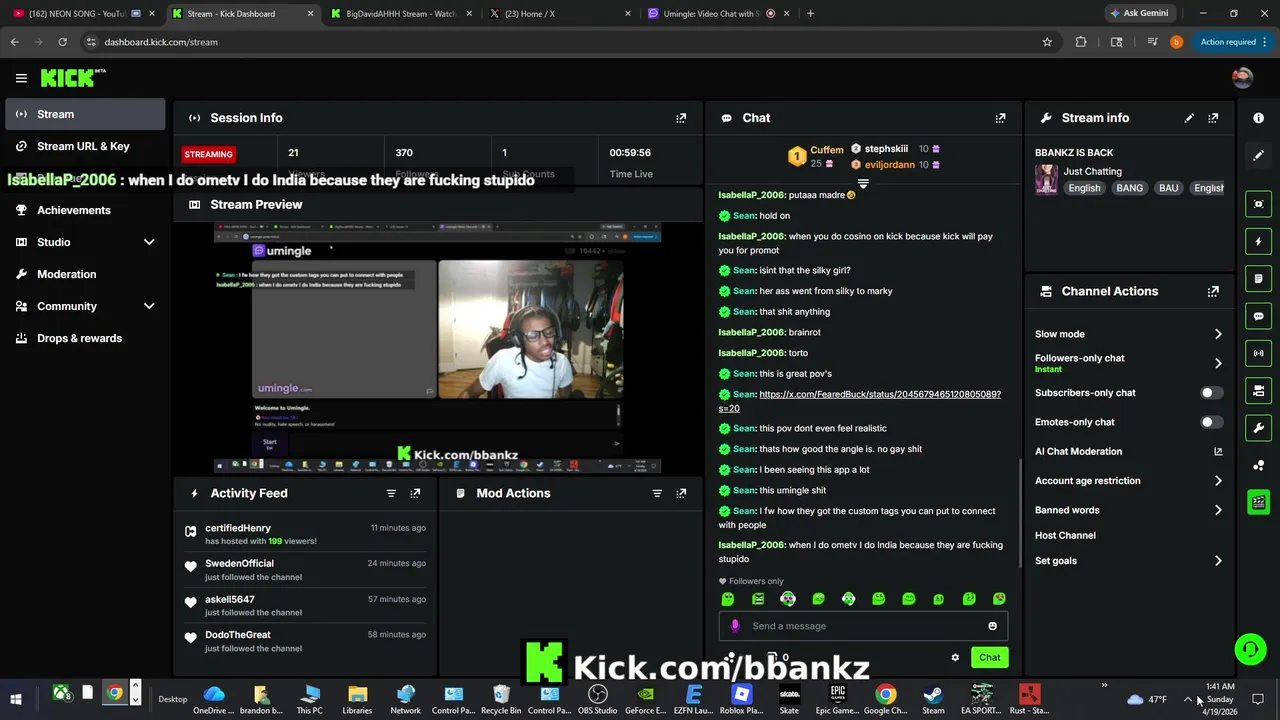The width and height of the screenshot is (1280, 720).
Task: Click the stream preview video thumbnail
Action: tap(437, 347)
